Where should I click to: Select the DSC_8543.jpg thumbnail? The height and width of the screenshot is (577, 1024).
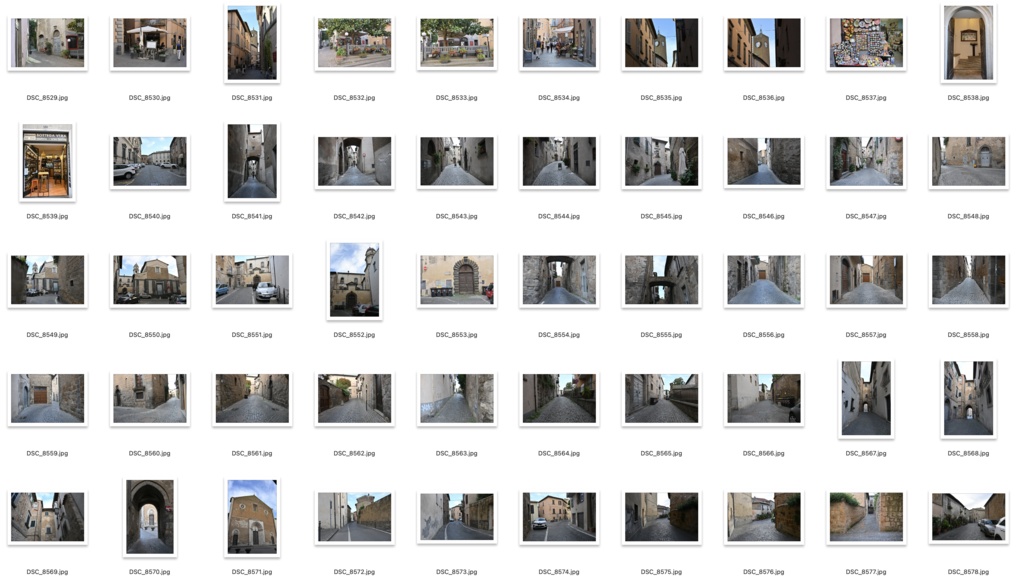coord(456,161)
